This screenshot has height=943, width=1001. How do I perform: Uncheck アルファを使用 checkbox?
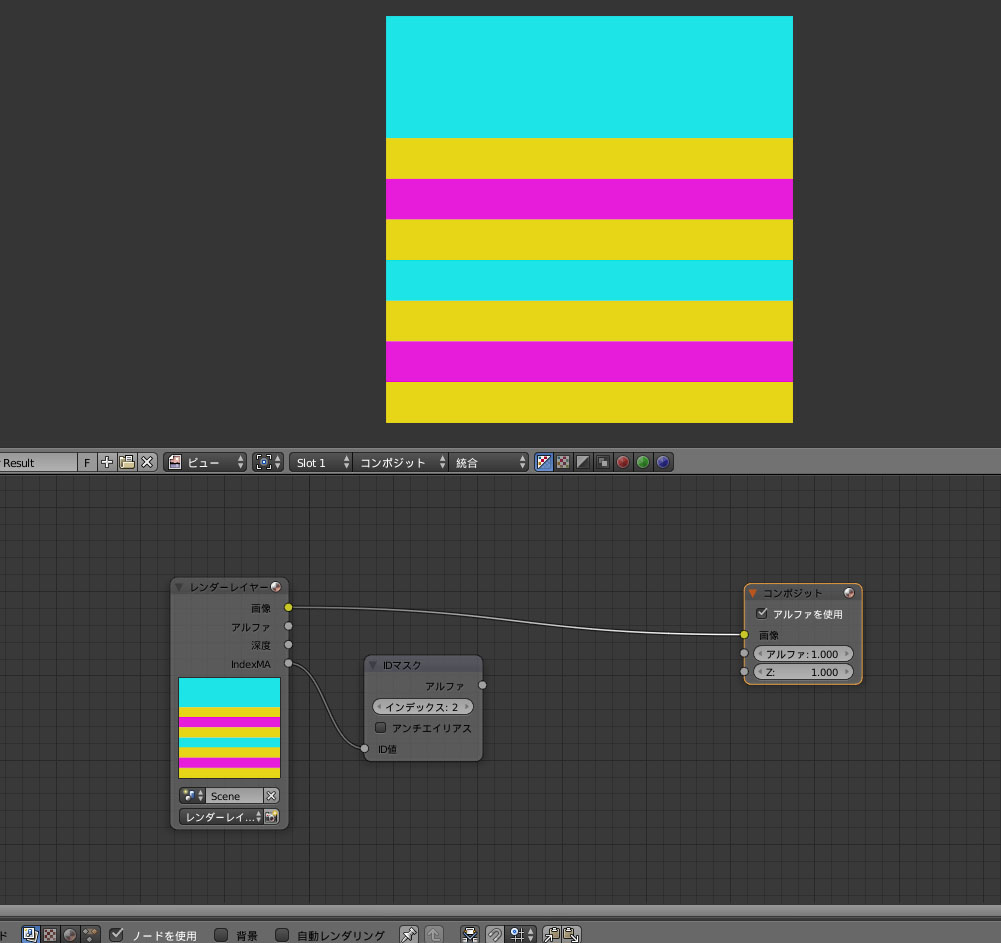(762, 613)
